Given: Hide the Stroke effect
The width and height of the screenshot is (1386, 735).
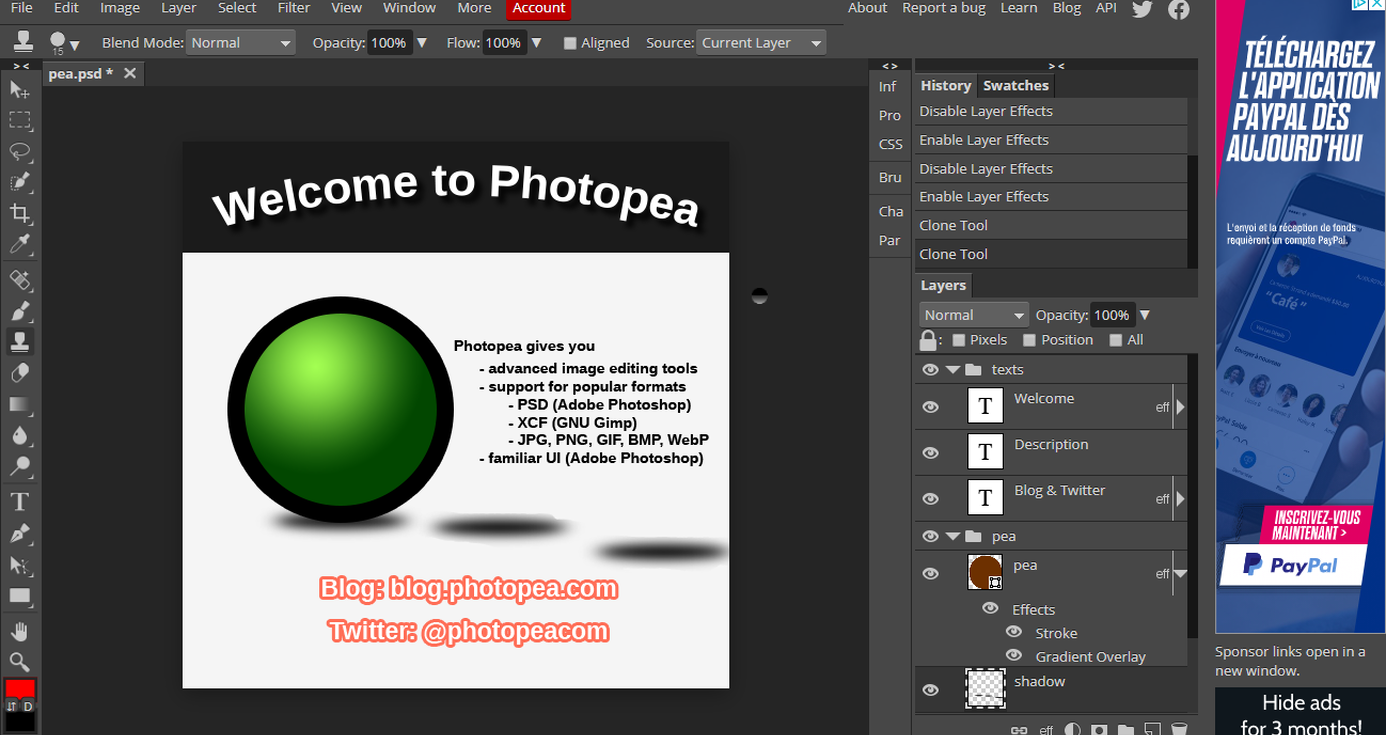Looking at the screenshot, I should click(x=1014, y=632).
